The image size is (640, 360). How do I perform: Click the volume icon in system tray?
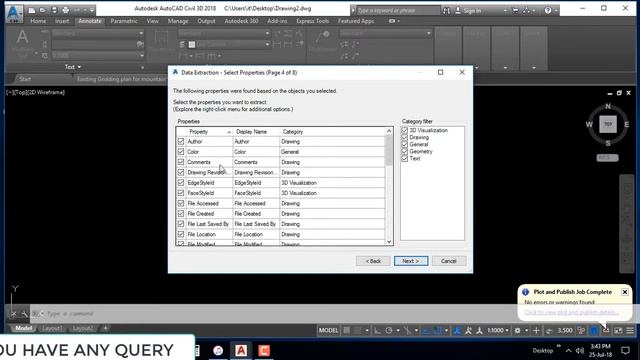point(580,351)
